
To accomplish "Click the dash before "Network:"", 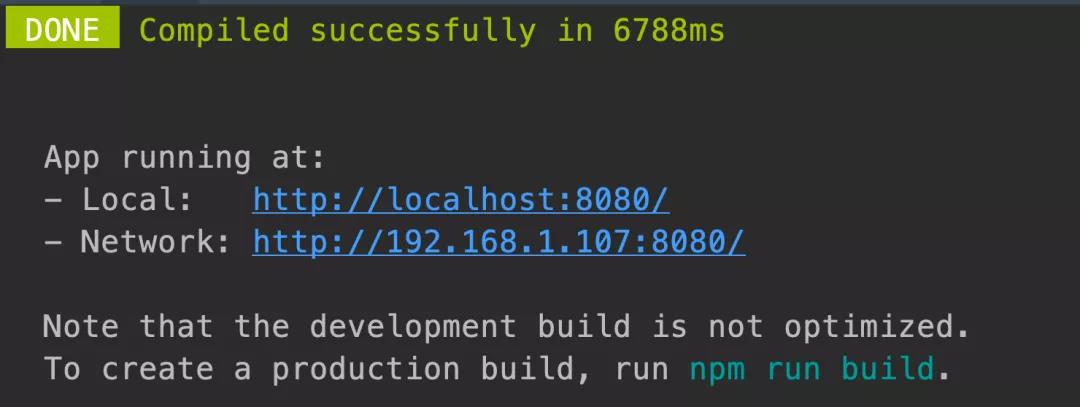I will click(x=52, y=243).
